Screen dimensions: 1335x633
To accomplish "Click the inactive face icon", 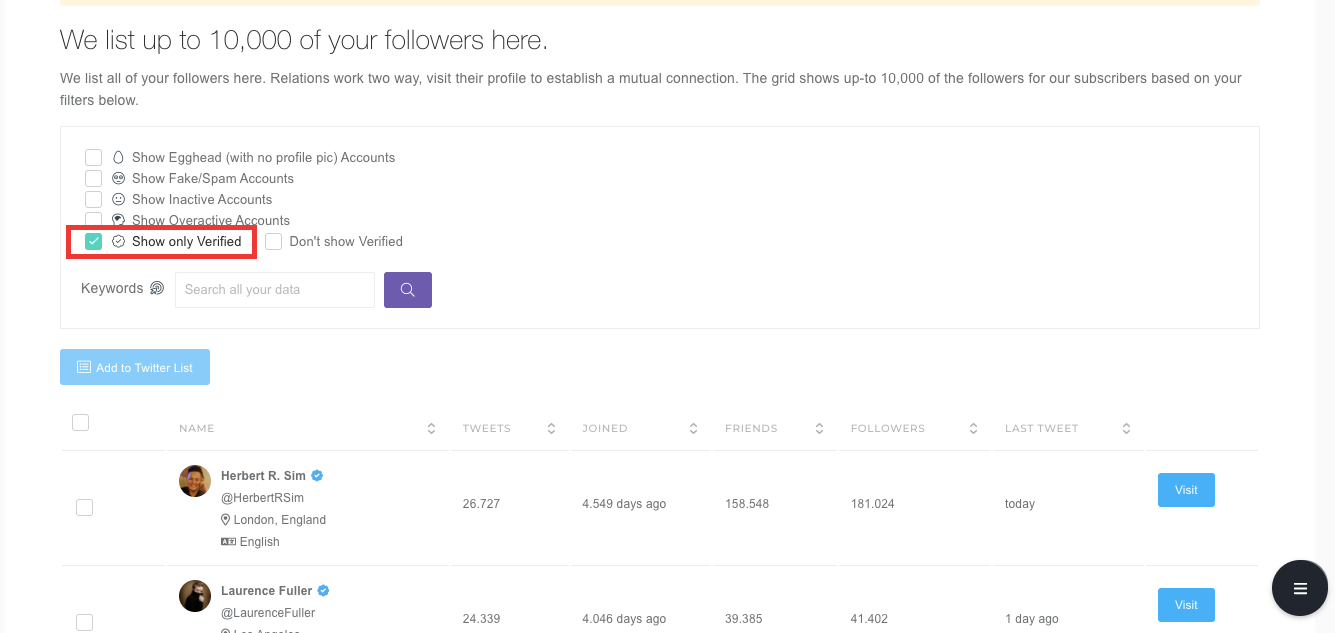I will tap(118, 199).
